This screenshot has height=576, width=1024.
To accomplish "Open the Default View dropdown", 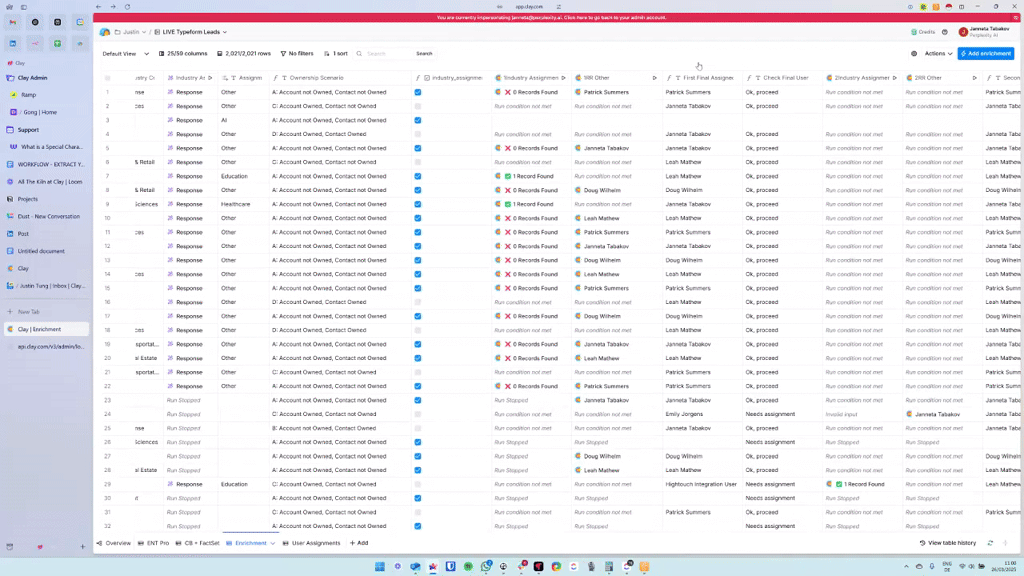I will [x=125, y=53].
